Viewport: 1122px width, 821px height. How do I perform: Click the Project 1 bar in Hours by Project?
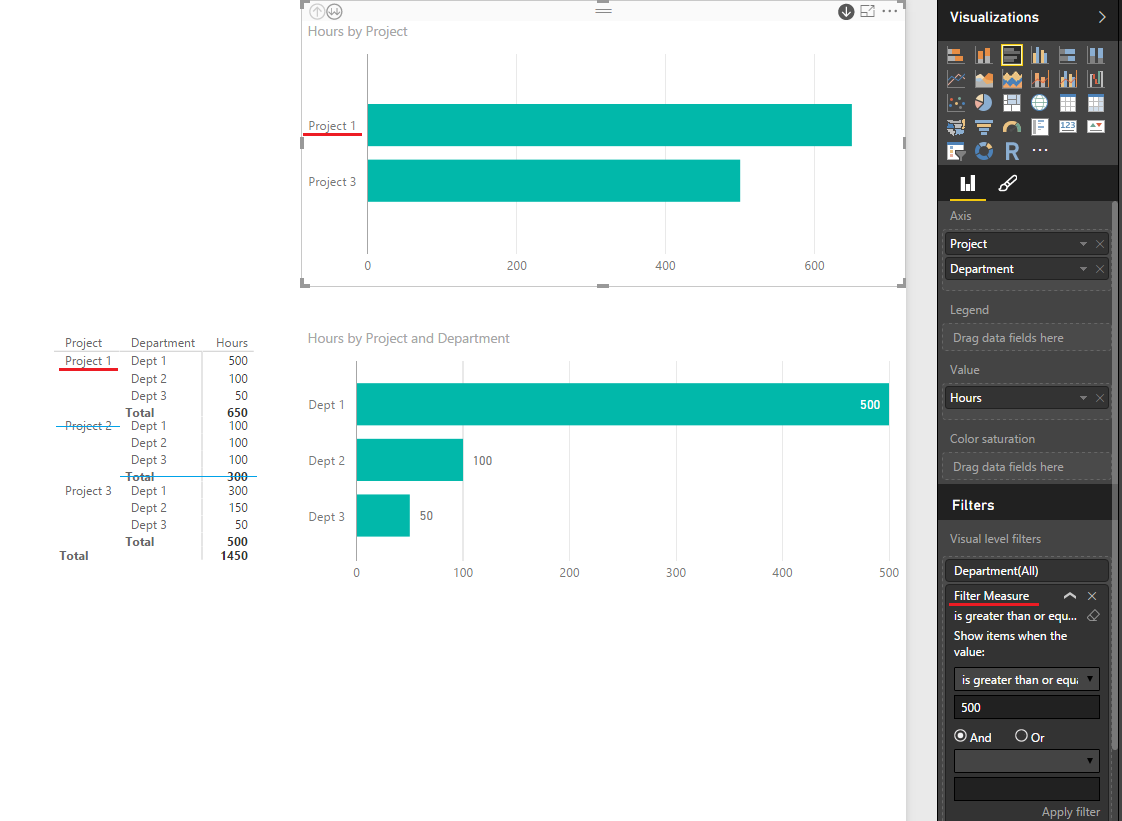(610, 125)
